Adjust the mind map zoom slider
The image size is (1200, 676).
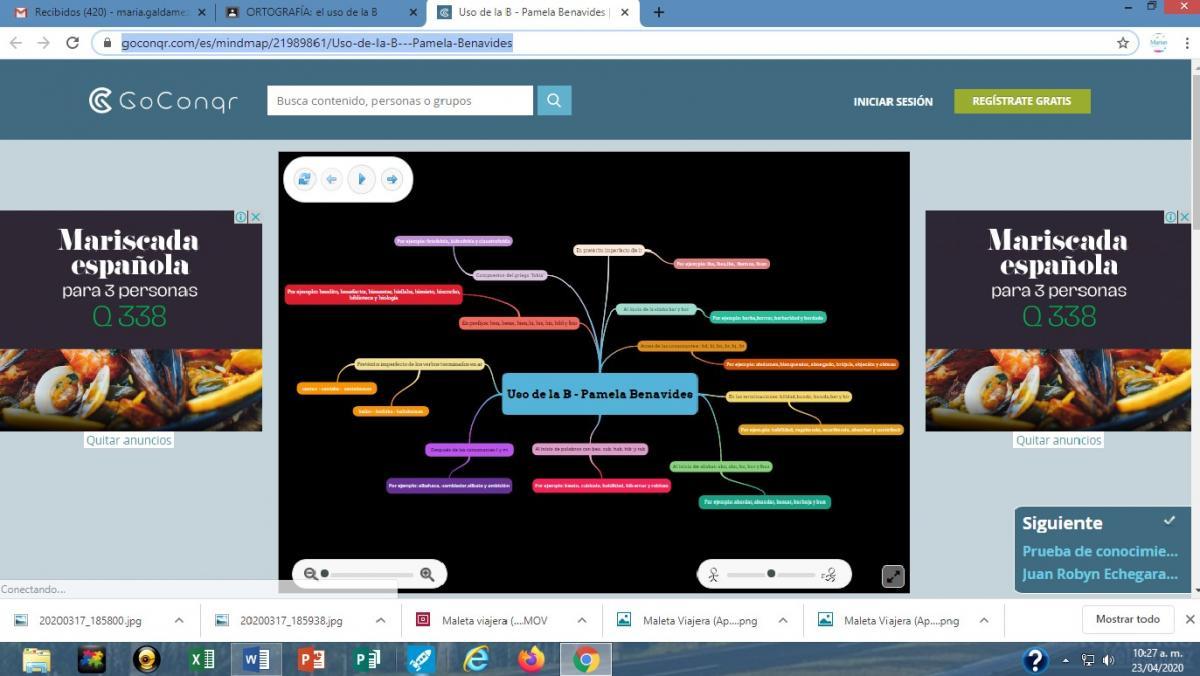[368, 574]
